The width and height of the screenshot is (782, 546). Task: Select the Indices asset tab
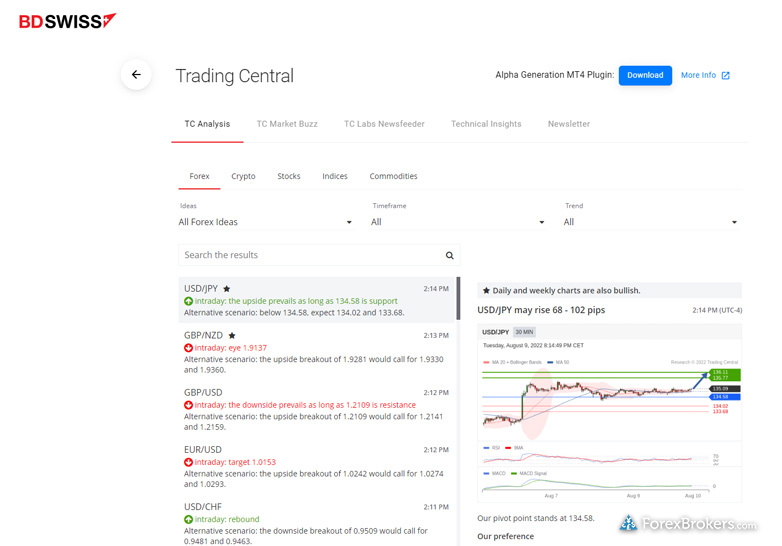[x=335, y=176]
